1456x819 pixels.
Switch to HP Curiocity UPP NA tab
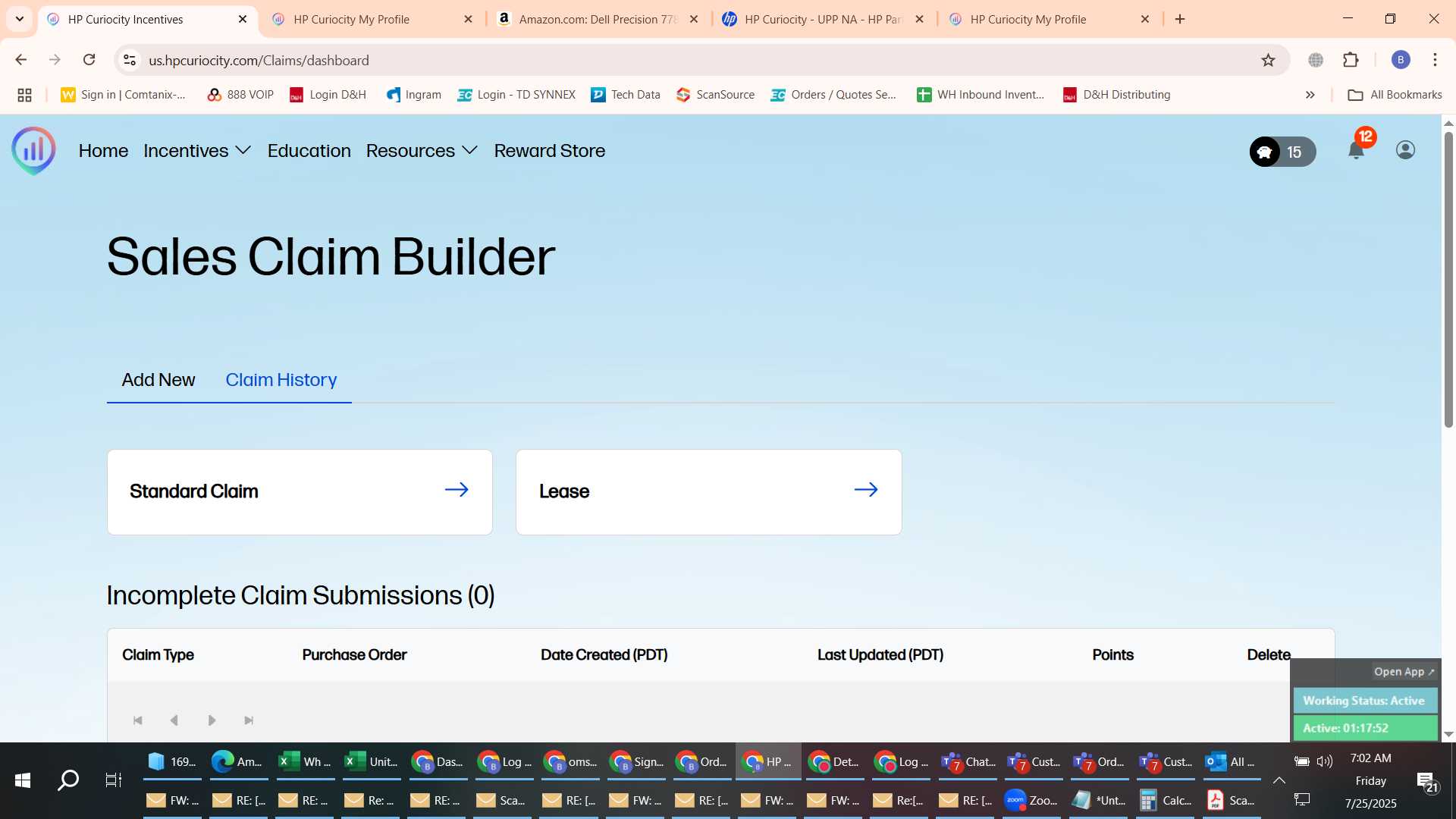point(823,19)
